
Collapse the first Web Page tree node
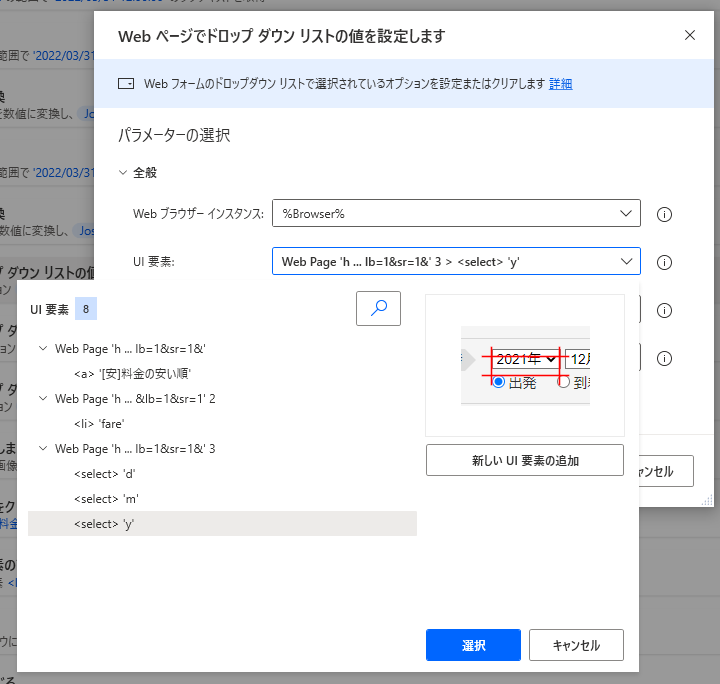coord(43,349)
